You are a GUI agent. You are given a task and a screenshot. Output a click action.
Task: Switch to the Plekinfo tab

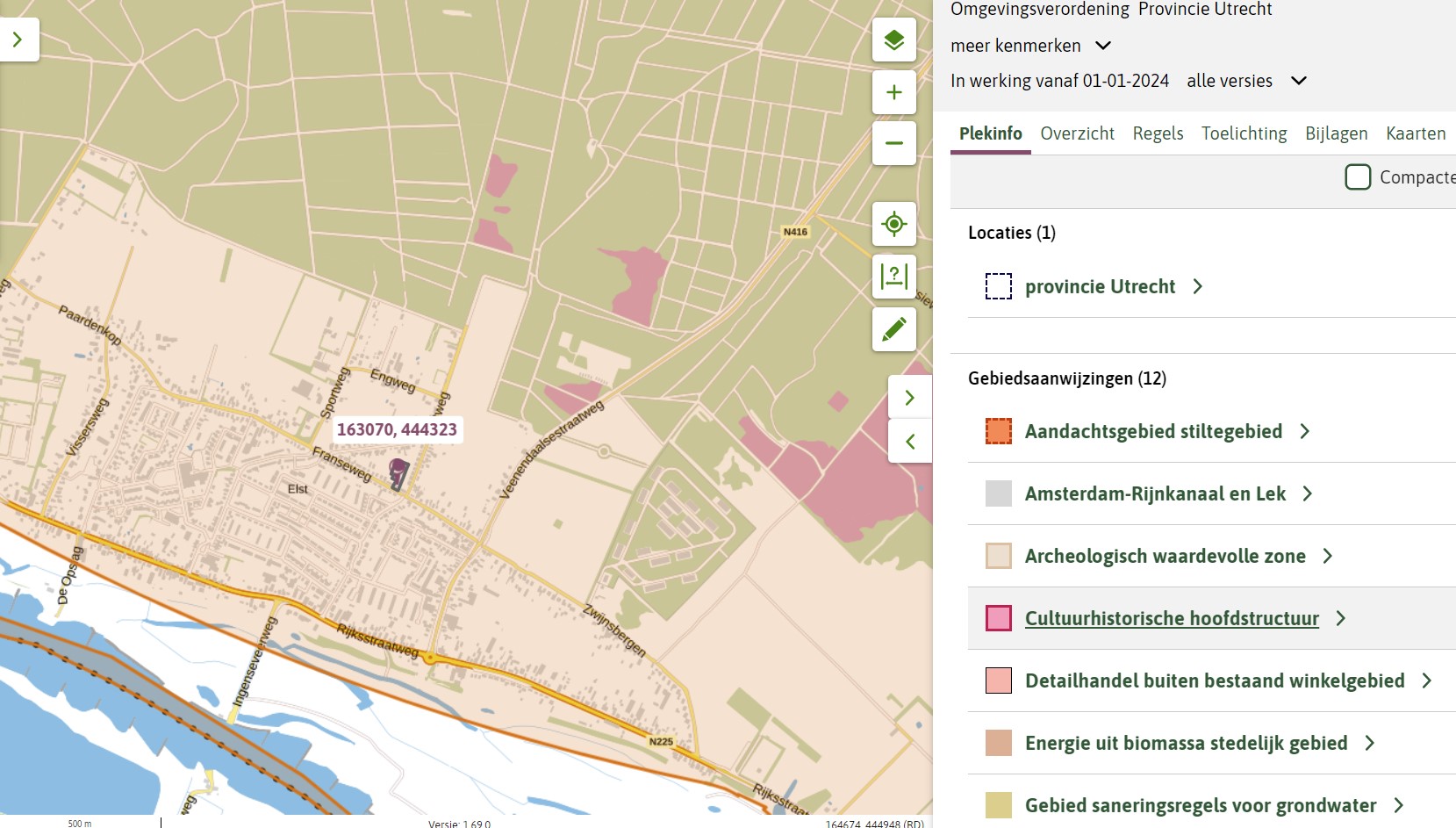tap(990, 133)
